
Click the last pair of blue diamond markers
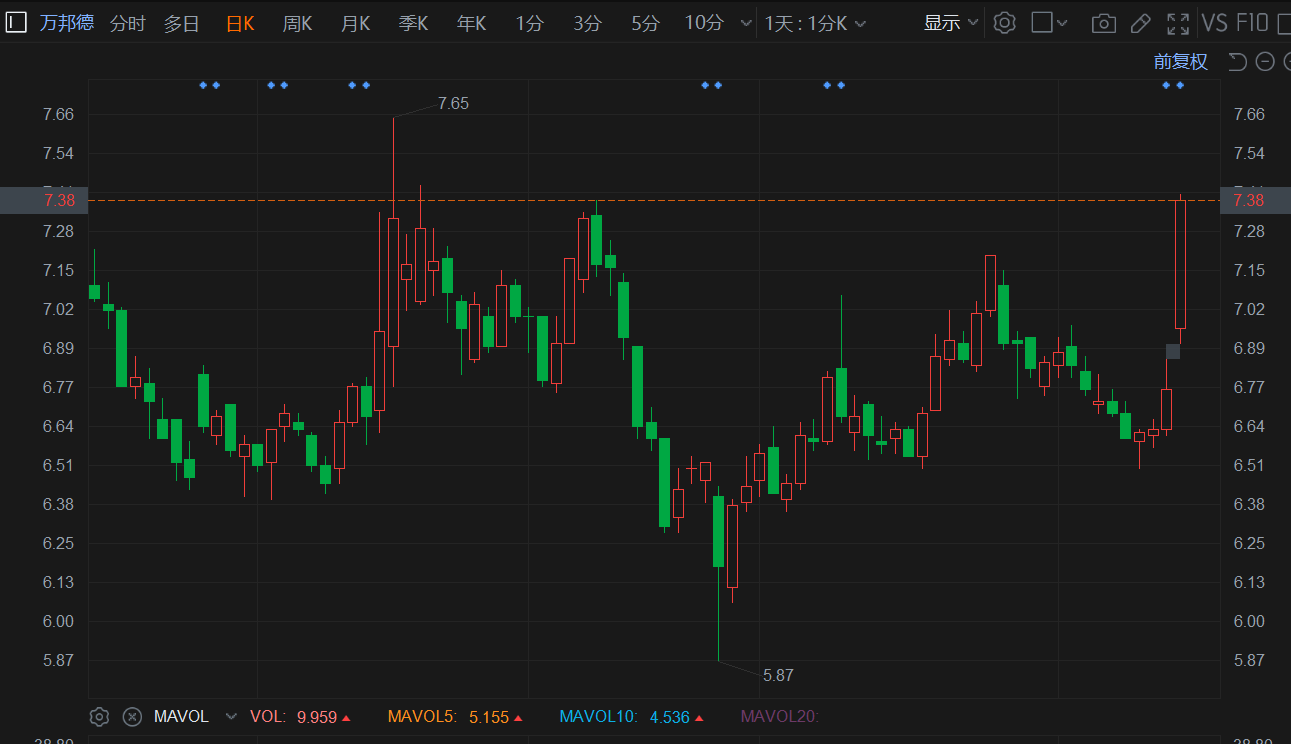coord(1173,85)
